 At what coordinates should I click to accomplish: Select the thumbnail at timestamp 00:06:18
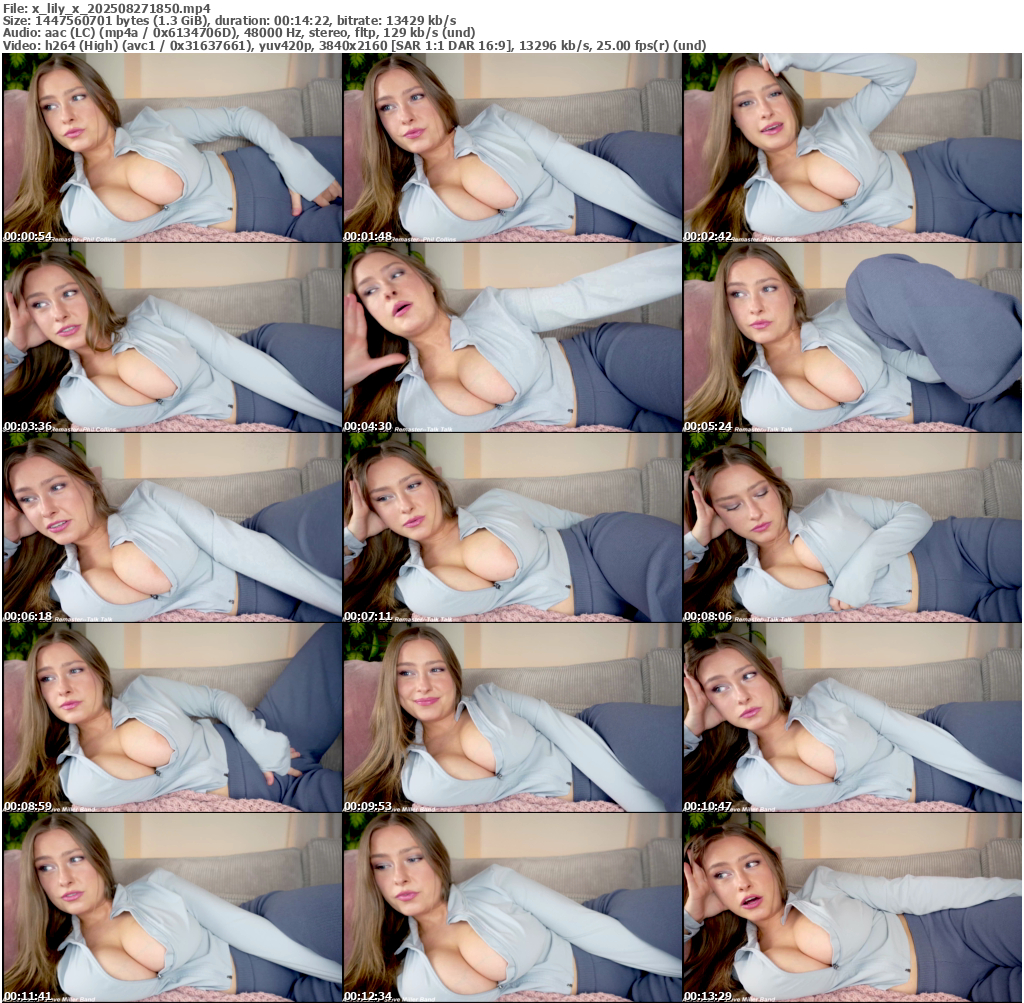(x=172, y=528)
